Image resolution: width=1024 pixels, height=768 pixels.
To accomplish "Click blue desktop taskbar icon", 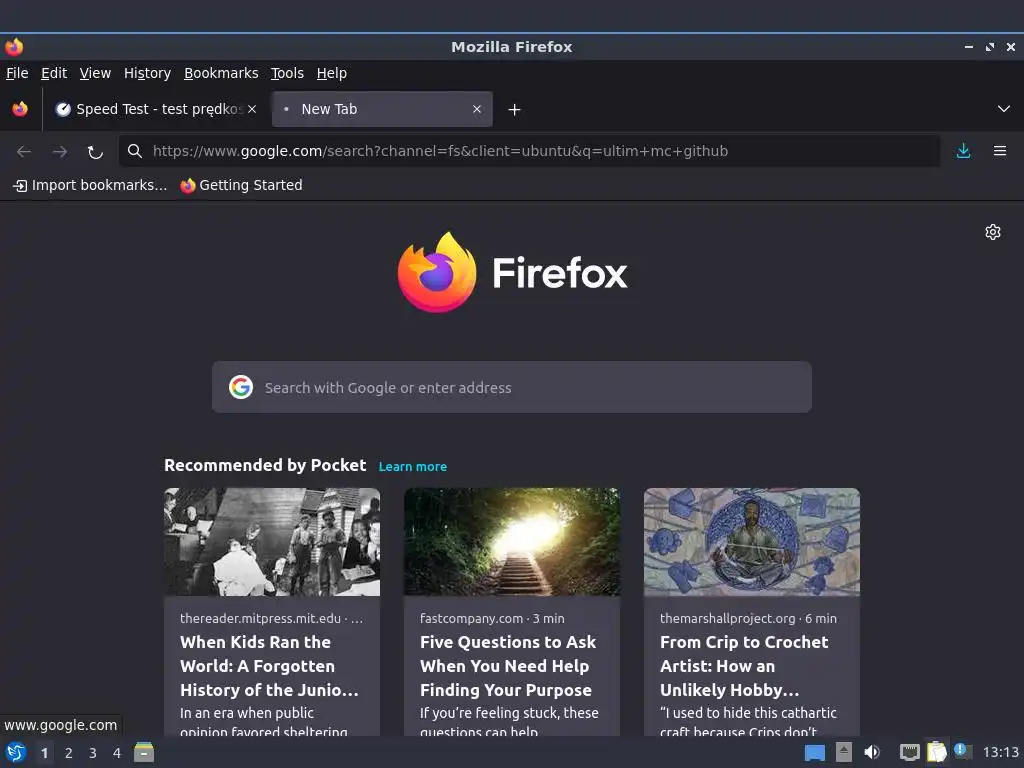I will (814, 753).
